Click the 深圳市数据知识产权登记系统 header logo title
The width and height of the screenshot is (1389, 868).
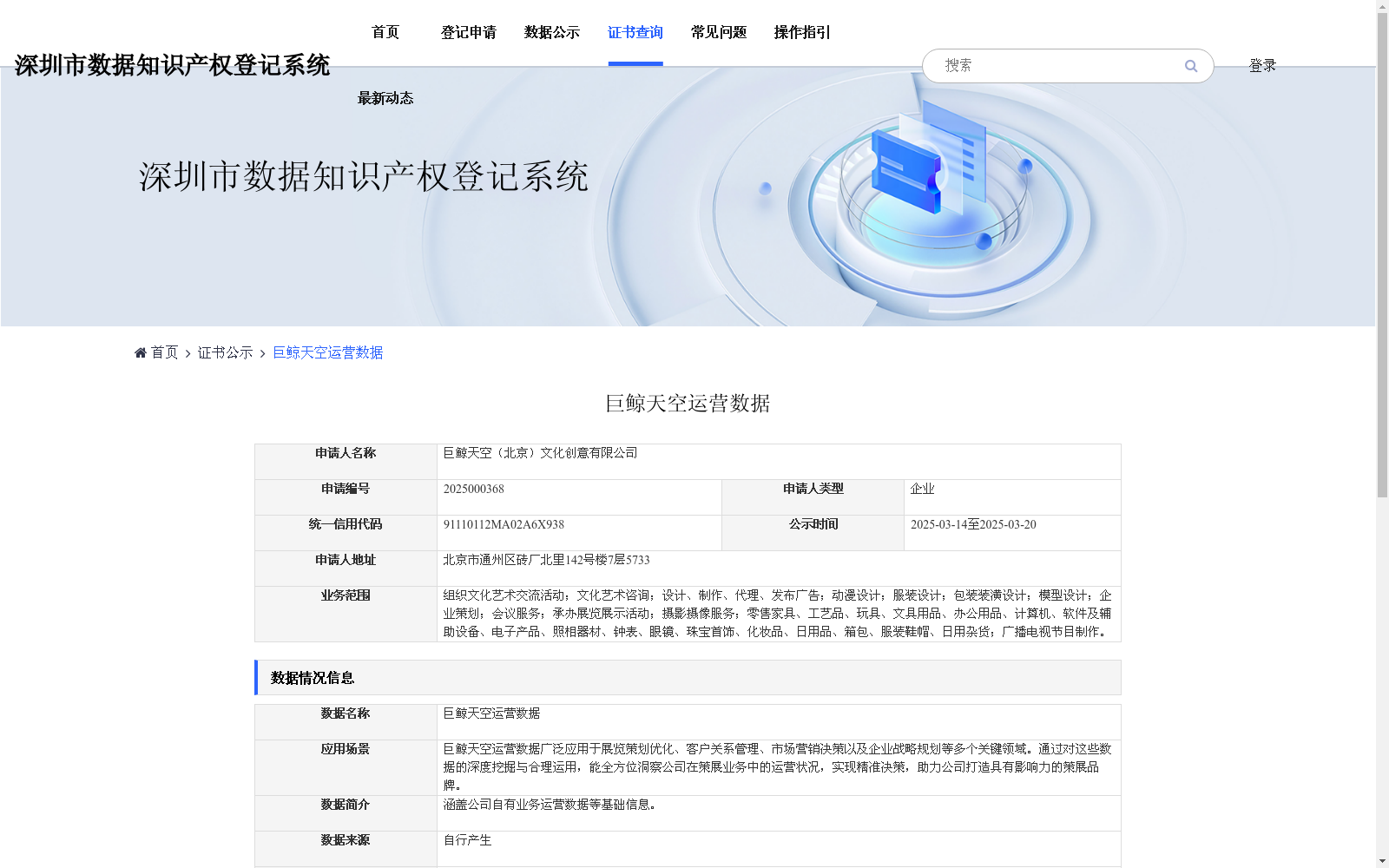click(172, 65)
